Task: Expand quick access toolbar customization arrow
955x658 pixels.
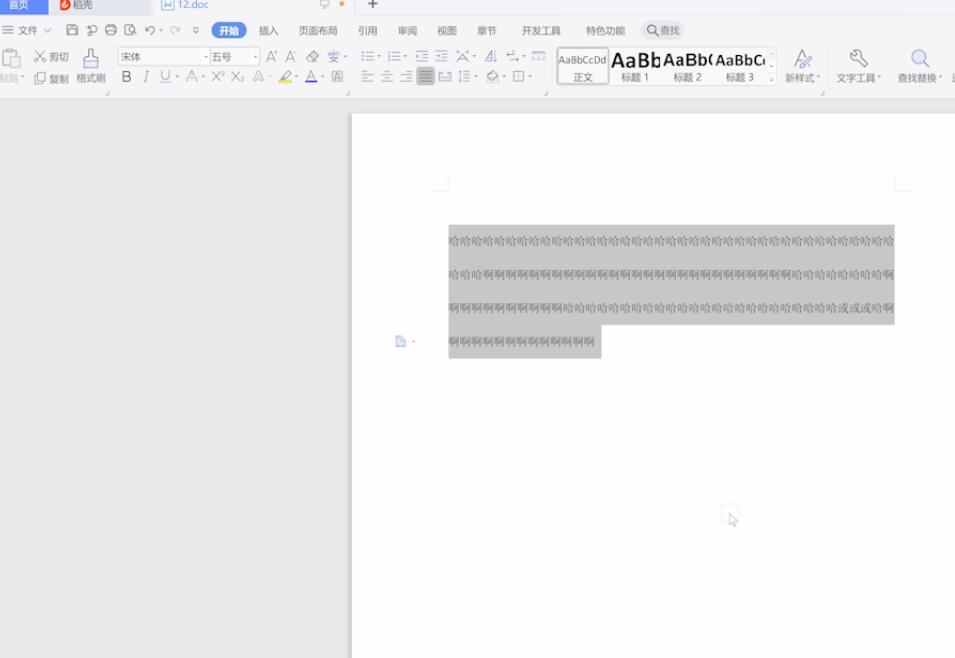Action: pos(196,30)
